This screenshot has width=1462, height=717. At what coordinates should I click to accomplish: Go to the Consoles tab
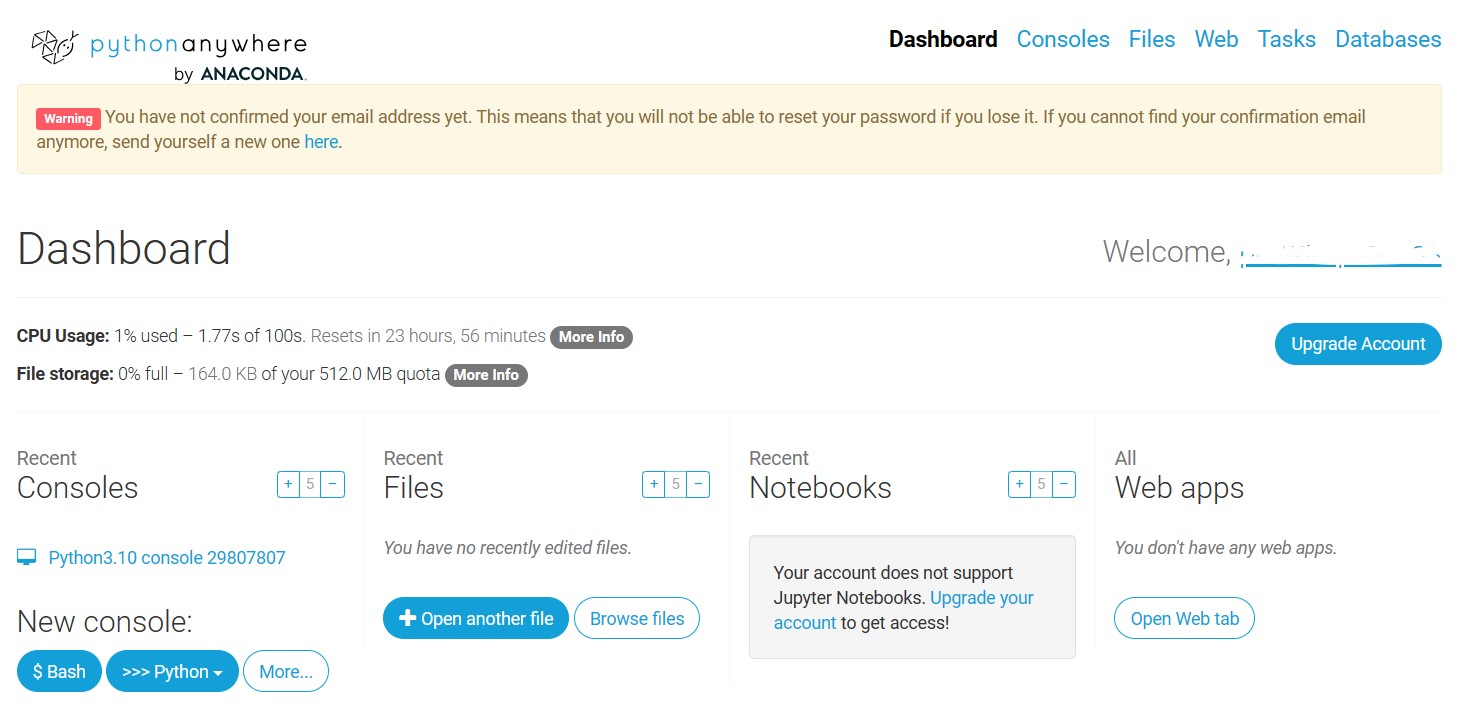[x=1063, y=39]
